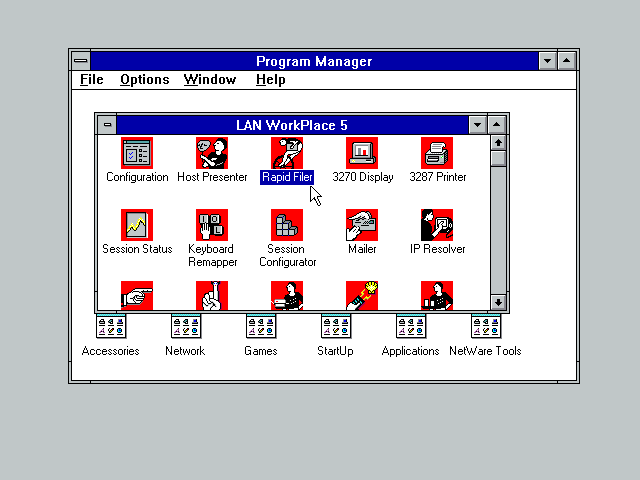Select the Rapid Filer icon
Screen dimensions: 640x480
(x=287, y=153)
